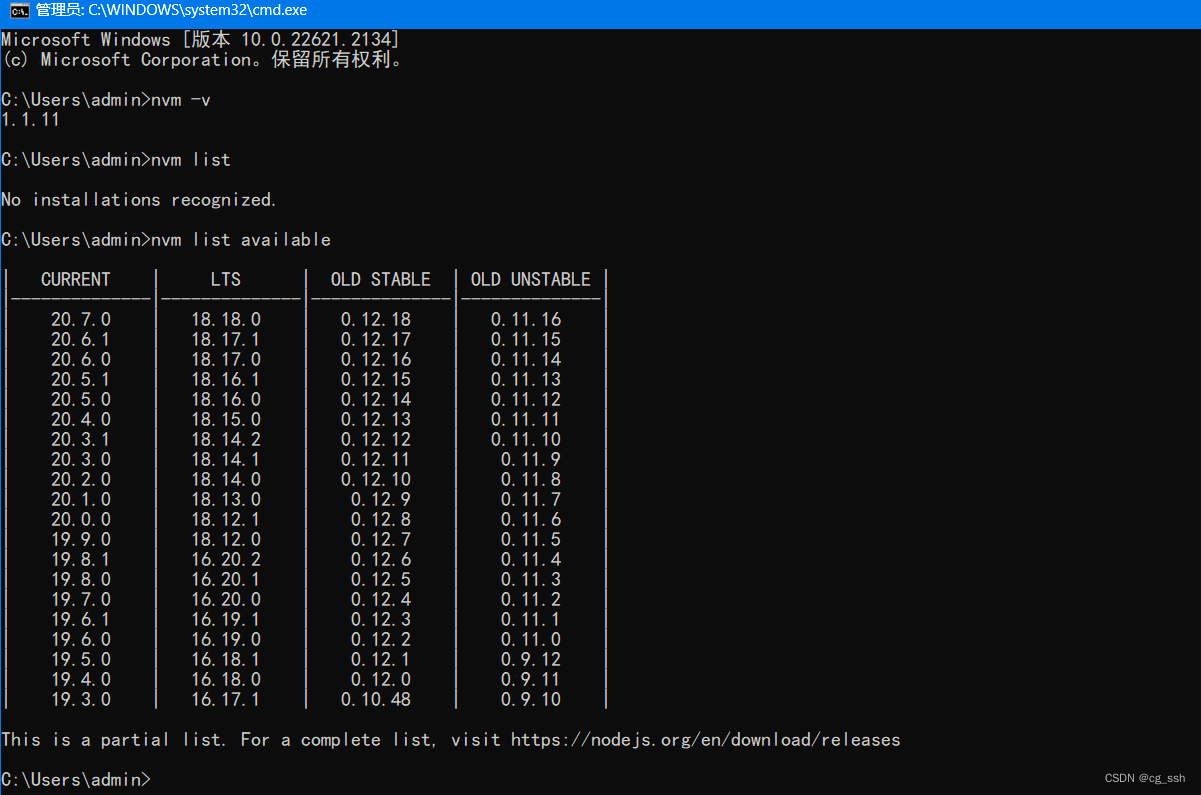Click the CURRENT column header
Screen dimensions: 1201x795
pos(77,279)
